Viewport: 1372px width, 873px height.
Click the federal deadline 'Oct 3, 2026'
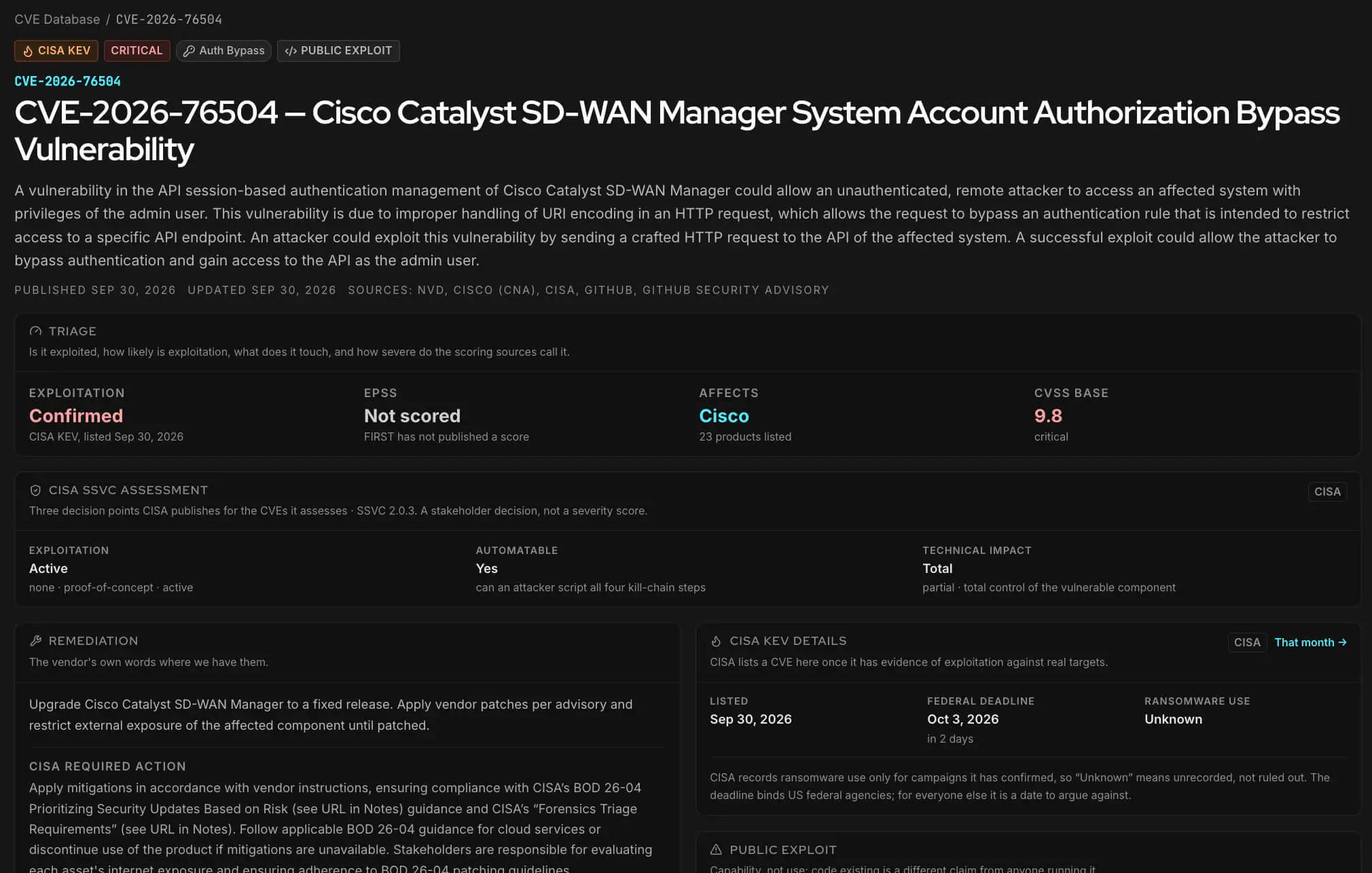(x=962, y=719)
